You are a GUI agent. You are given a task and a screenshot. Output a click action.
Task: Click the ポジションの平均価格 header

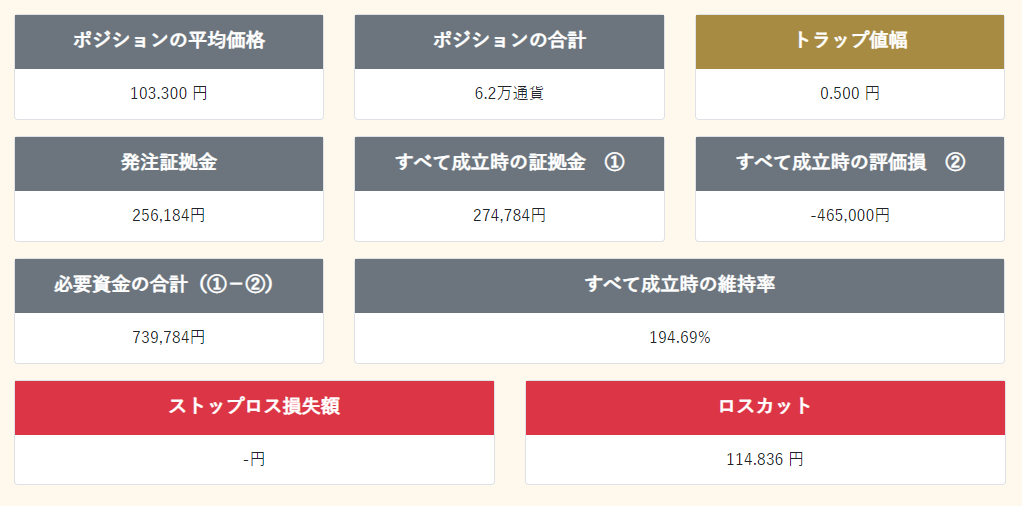tap(169, 41)
